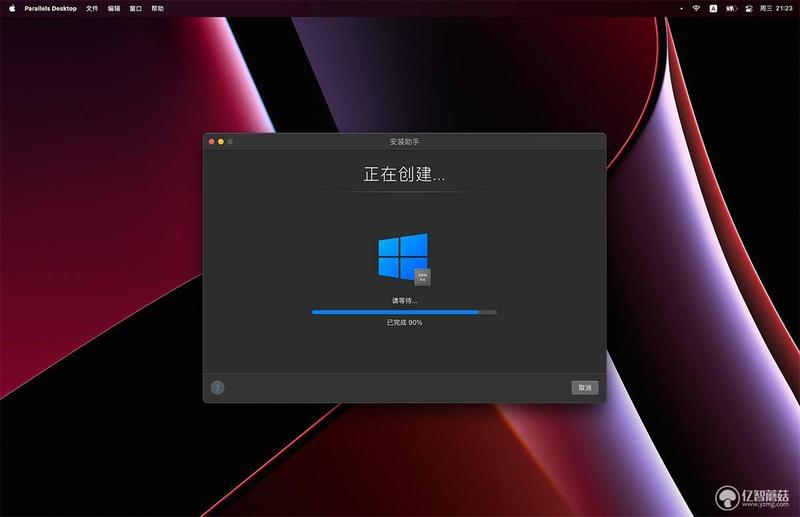Click the Windows logo icon

[x=403, y=256]
